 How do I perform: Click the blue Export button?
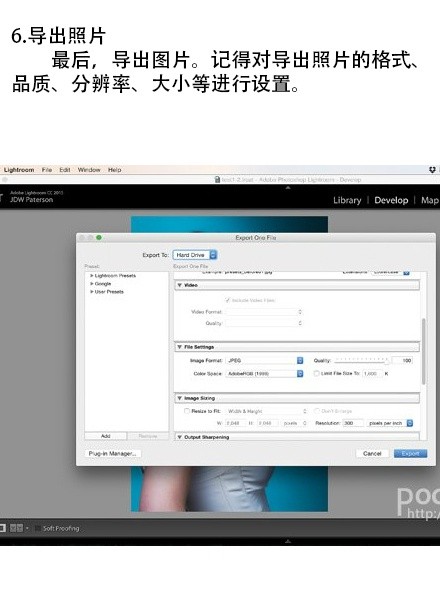click(x=410, y=454)
